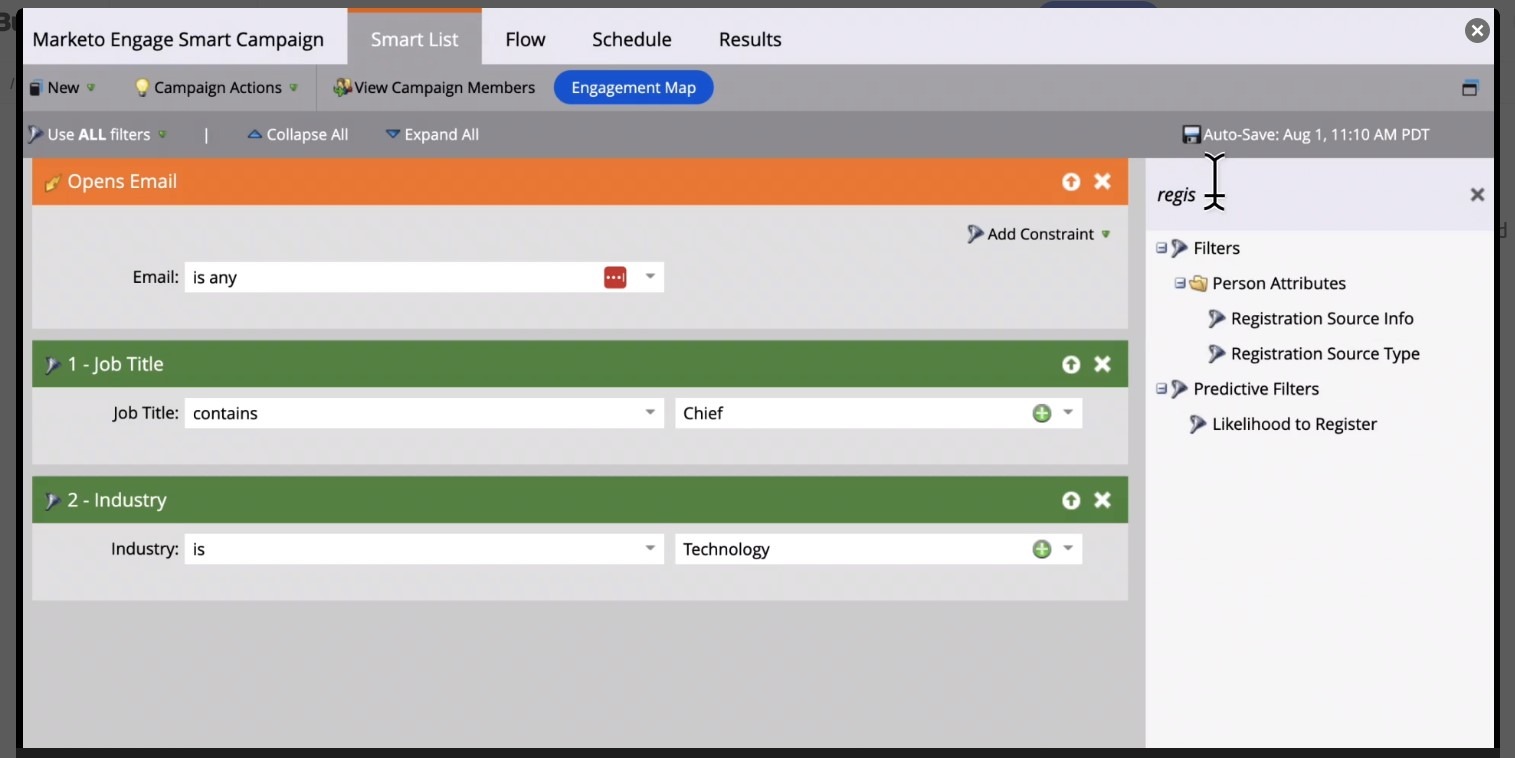Click the Auto-Save disk icon
The height and width of the screenshot is (758, 1515).
[x=1191, y=134]
